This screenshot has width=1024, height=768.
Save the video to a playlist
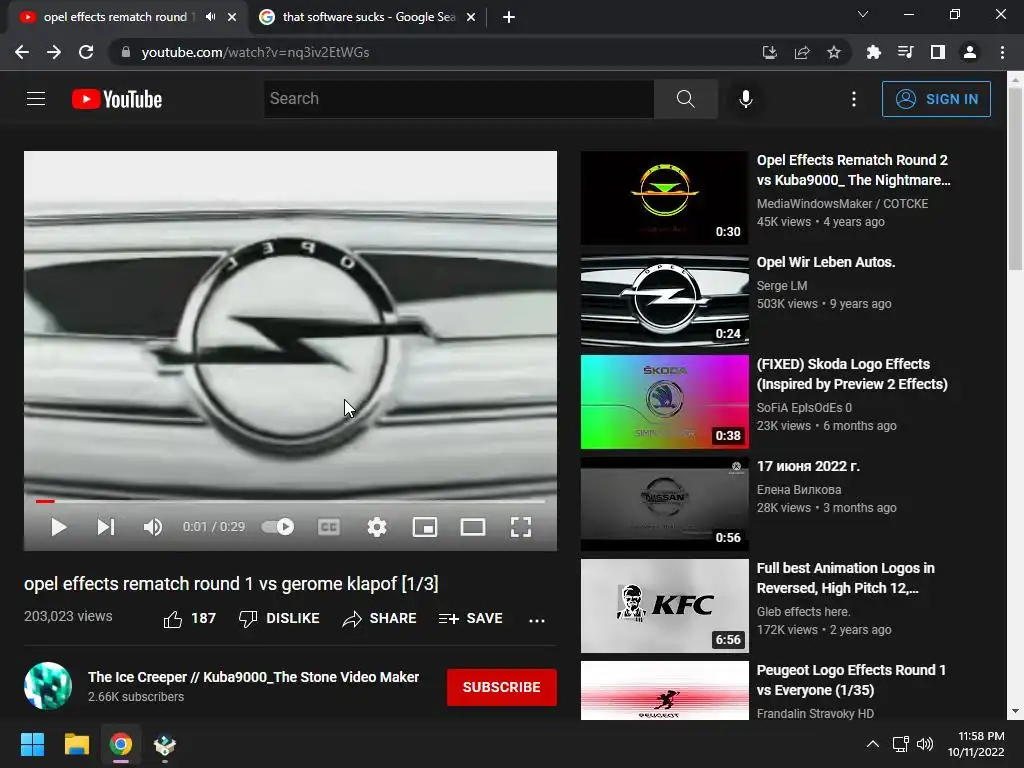(x=470, y=618)
